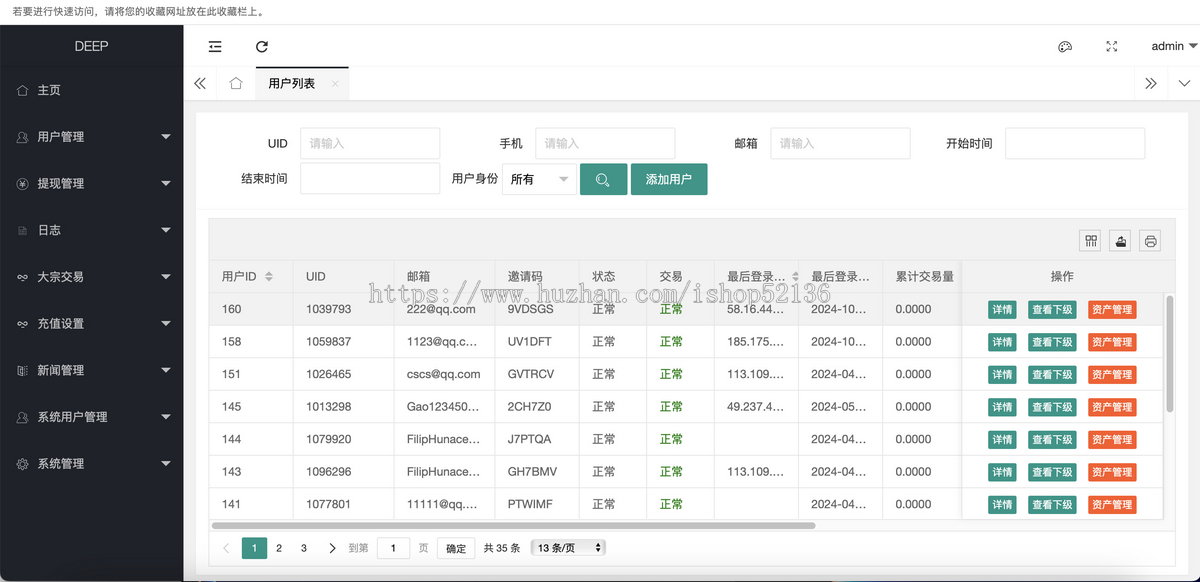Toggle the fullscreen icon
The width and height of the screenshot is (1200, 582).
[1111, 46]
